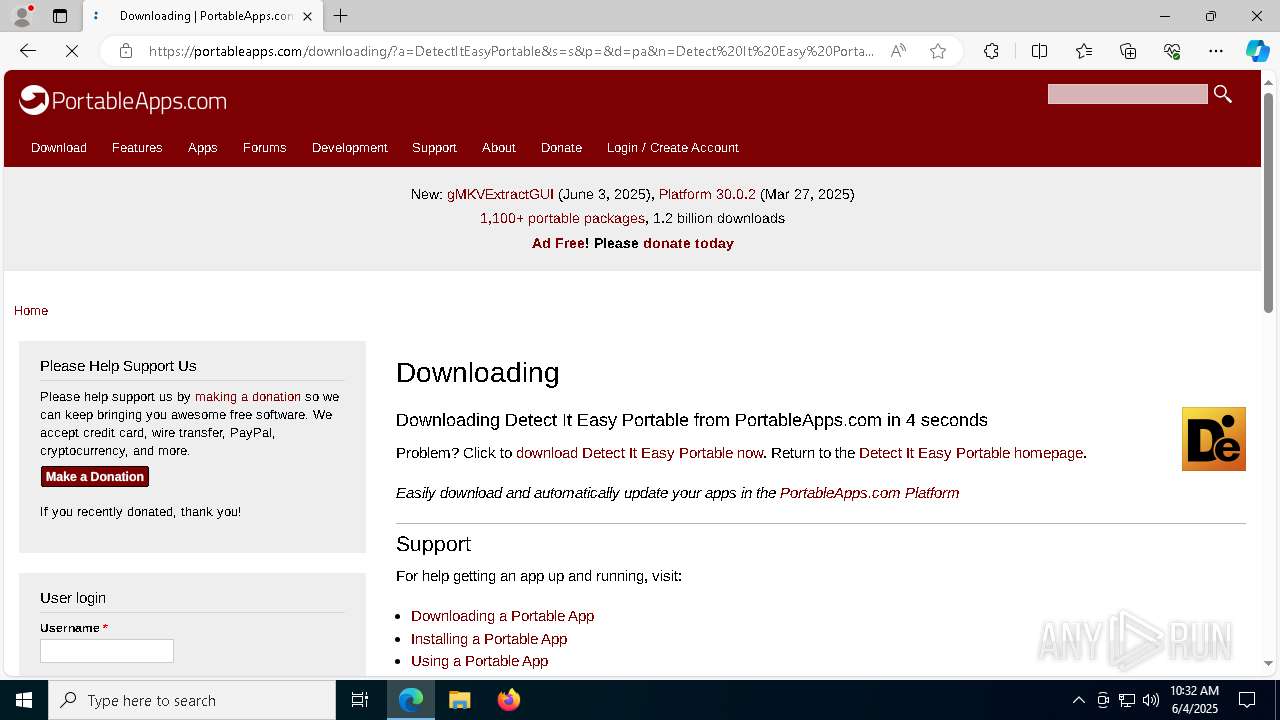Click the Make a Donation button
Screen dimensions: 1280x720
[x=95, y=477]
